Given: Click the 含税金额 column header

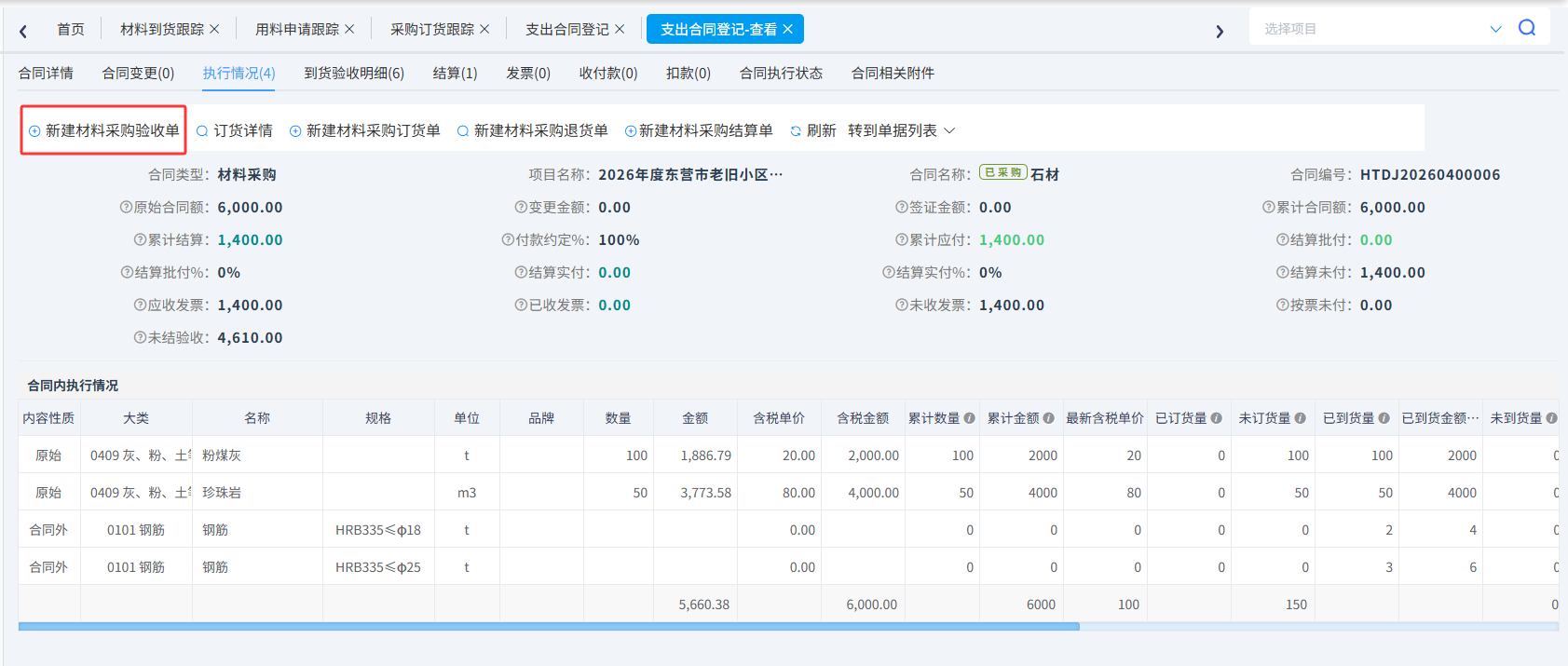Looking at the screenshot, I should pyautogui.click(x=863, y=418).
